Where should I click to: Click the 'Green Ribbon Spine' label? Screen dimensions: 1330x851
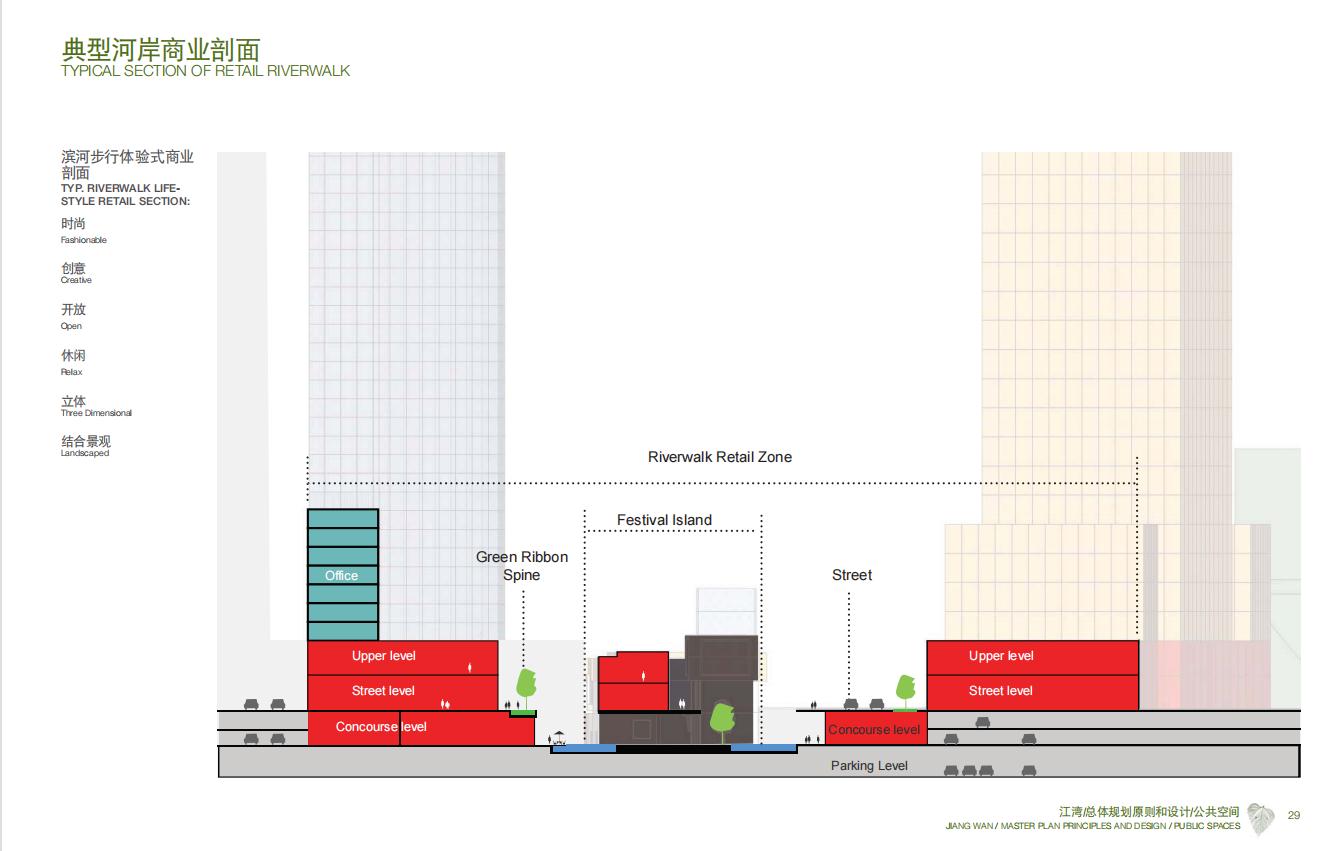point(522,566)
